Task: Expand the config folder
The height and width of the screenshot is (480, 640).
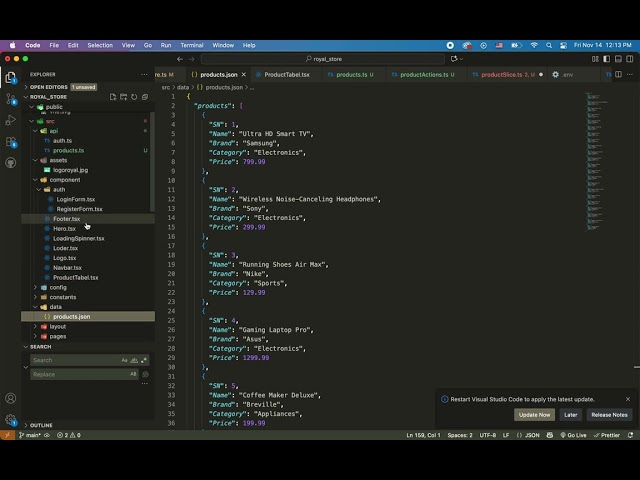Action: click(58, 287)
